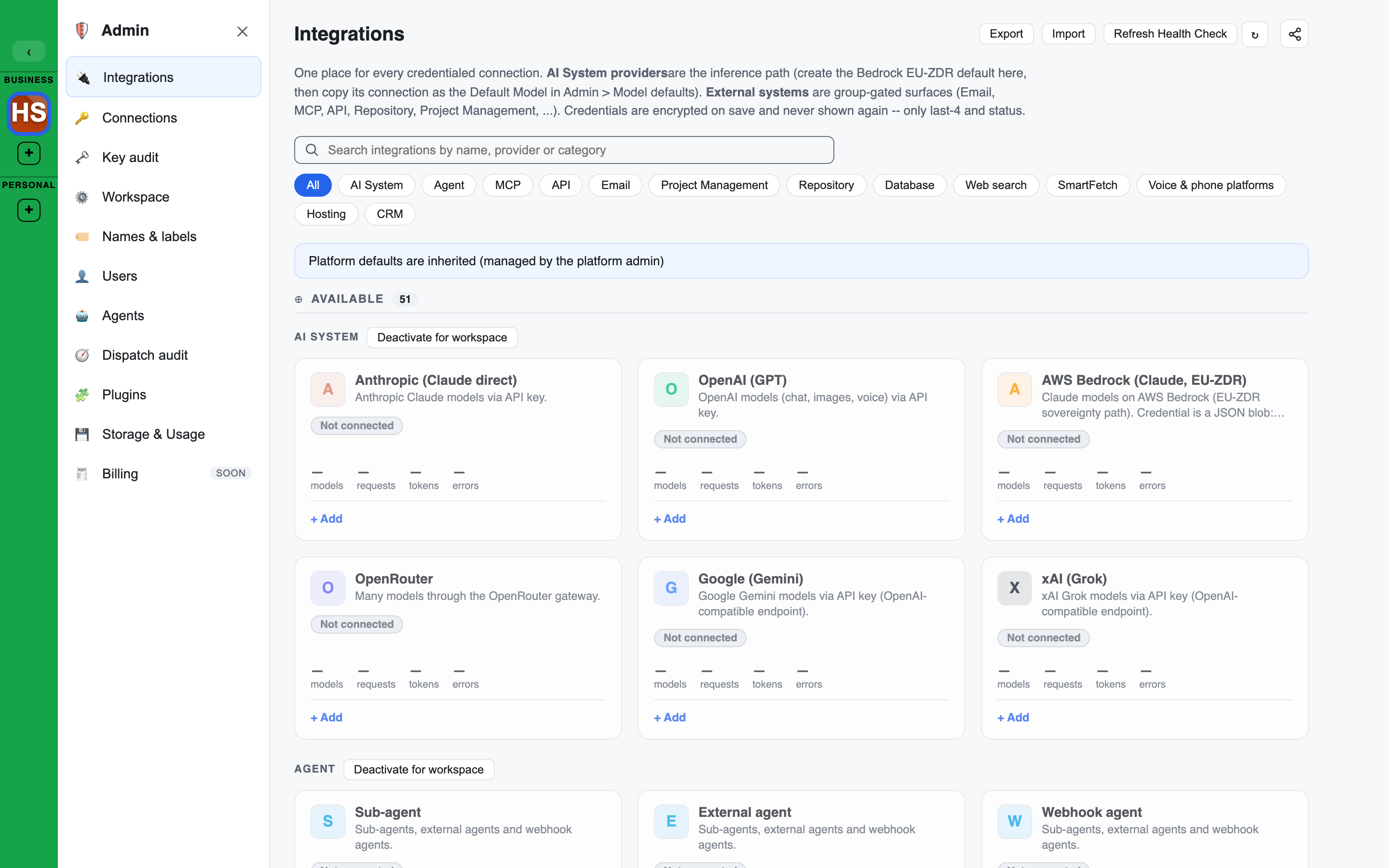Add a new business workspace with the plus icon
Screen dimensions: 1389x868
29,153
